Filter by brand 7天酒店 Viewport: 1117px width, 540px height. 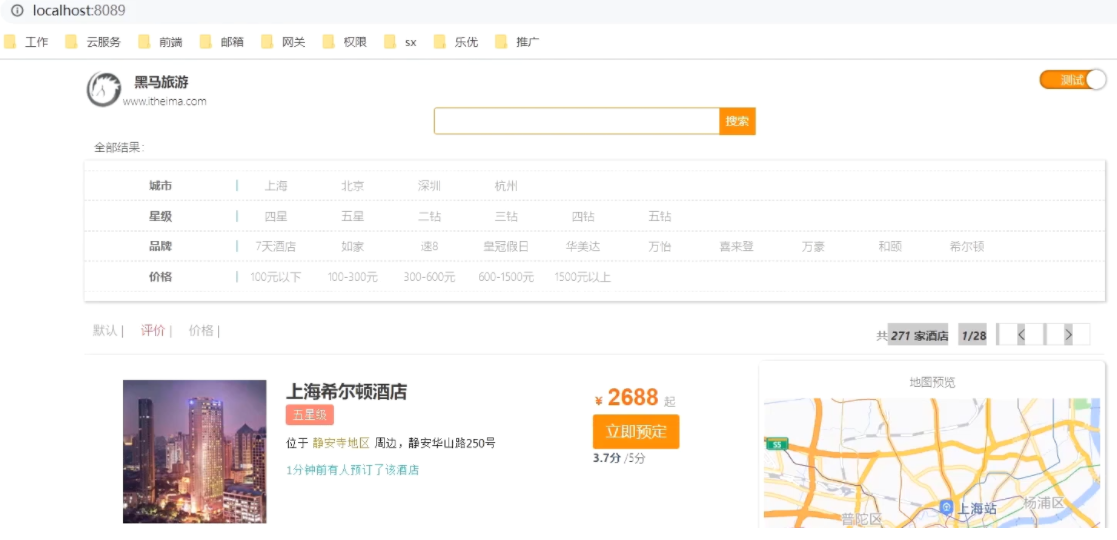point(276,246)
